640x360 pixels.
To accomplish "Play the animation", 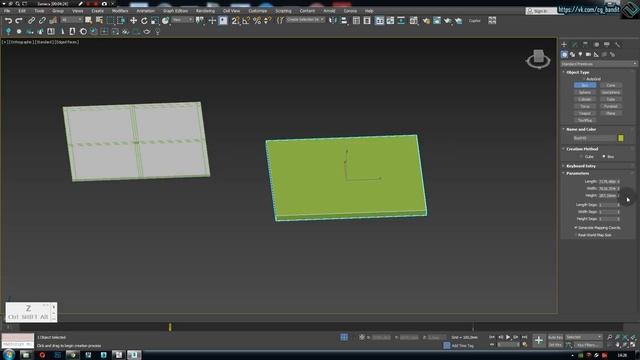I will pos(508,337).
